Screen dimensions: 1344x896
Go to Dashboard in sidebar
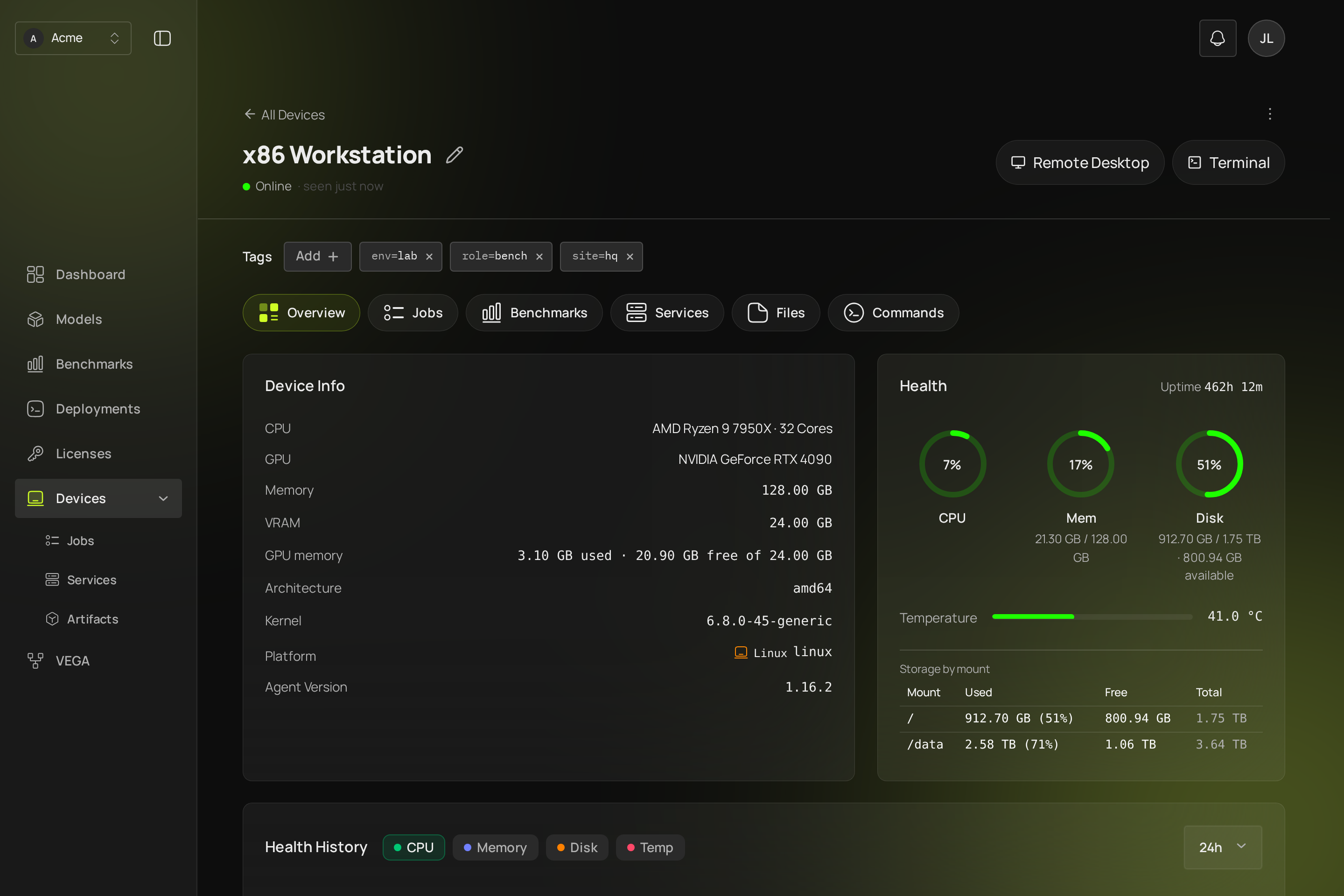pyautogui.click(x=98, y=274)
